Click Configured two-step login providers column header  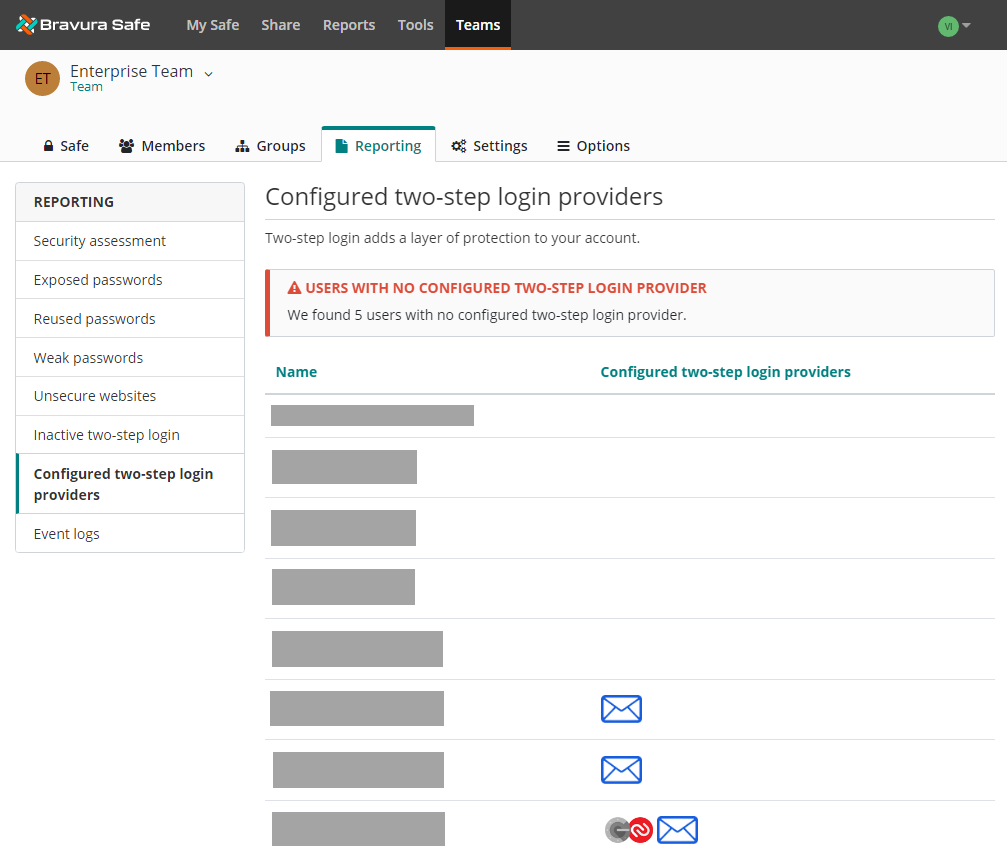pos(725,372)
